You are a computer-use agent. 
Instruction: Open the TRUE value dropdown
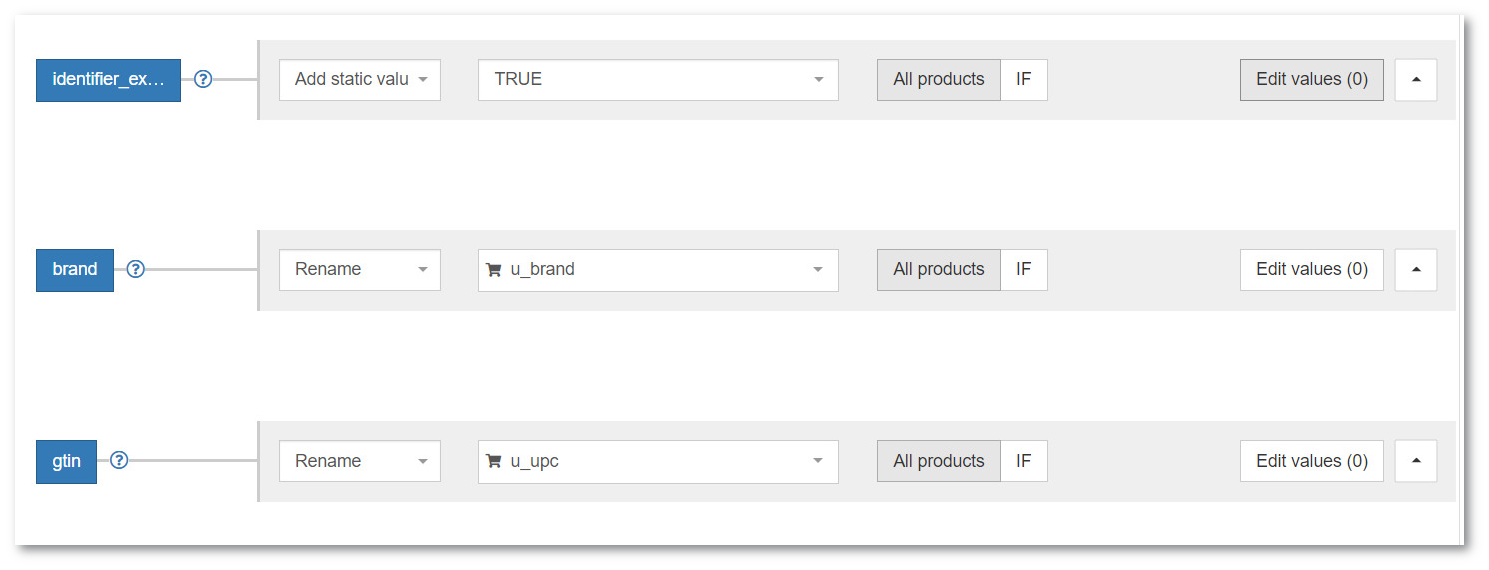tap(658, 80)
